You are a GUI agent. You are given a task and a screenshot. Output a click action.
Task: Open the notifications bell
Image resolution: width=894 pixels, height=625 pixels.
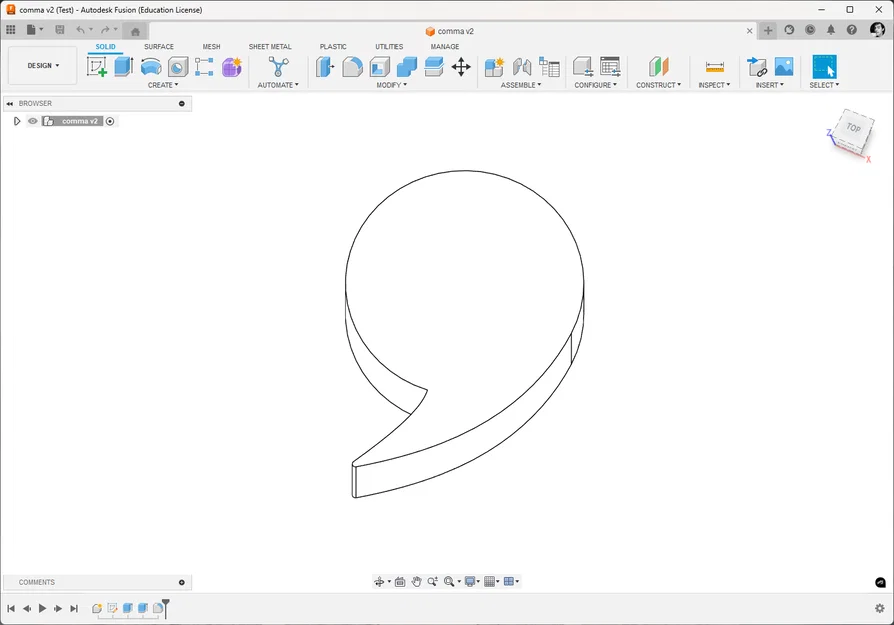tap(831, 30)
